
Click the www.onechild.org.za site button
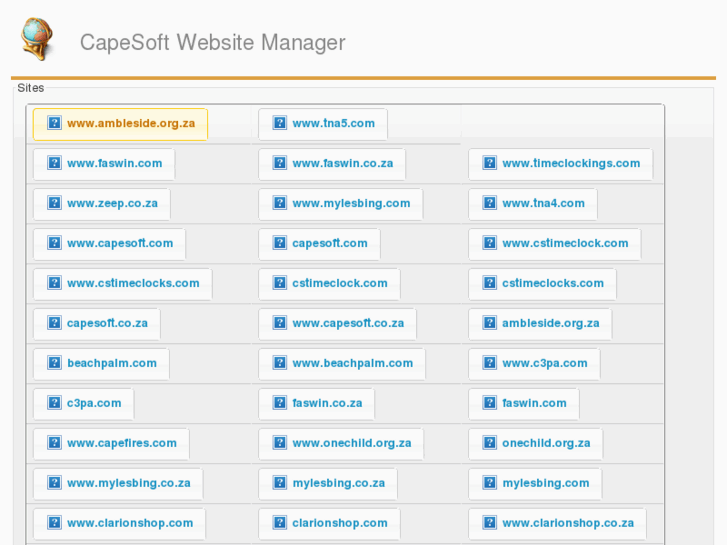(x=341, y=444)
